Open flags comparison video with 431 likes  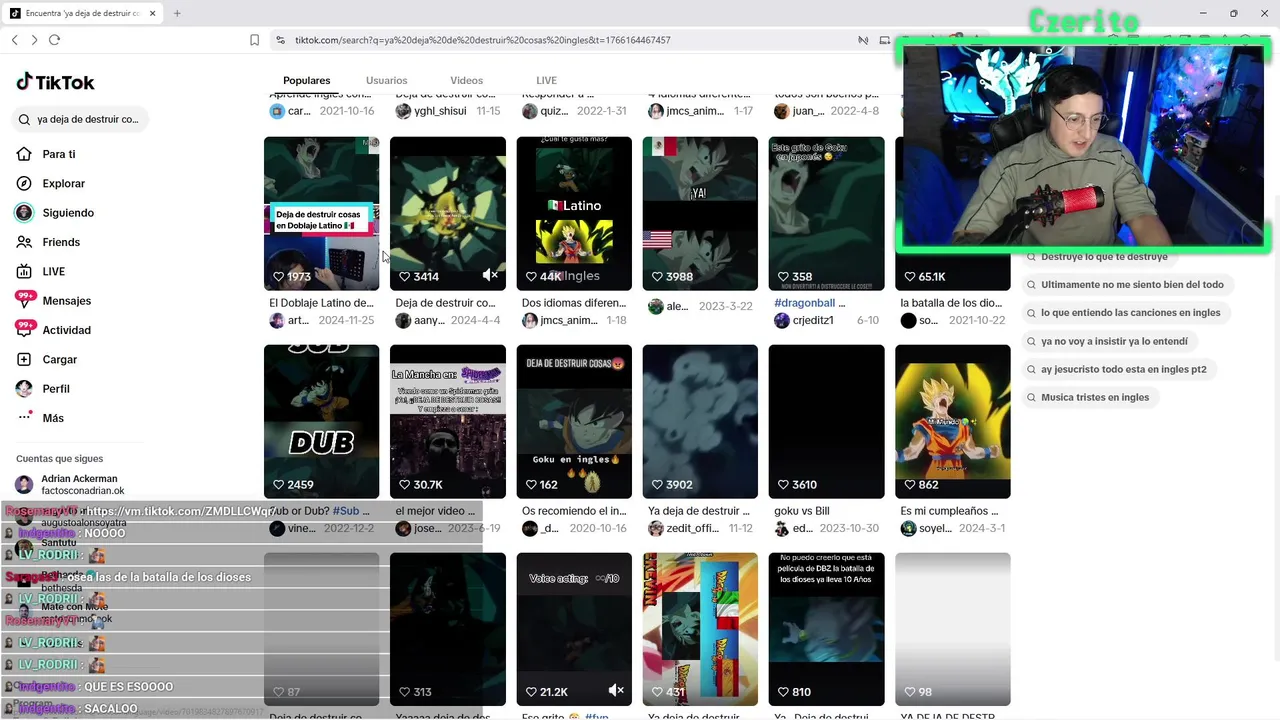click(700, 629)
